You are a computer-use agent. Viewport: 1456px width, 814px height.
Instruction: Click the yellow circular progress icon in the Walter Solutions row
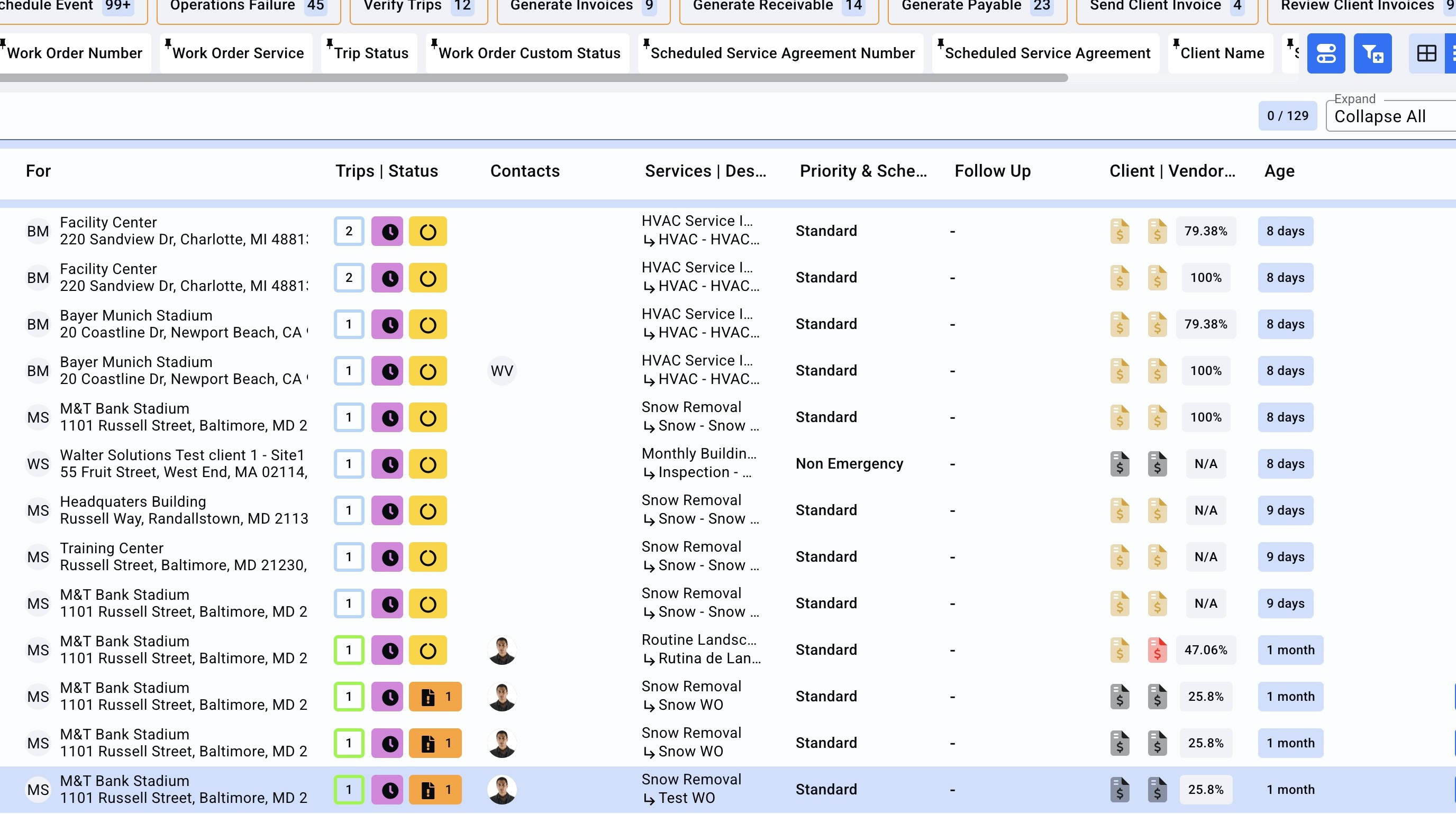tap(428, 464)
